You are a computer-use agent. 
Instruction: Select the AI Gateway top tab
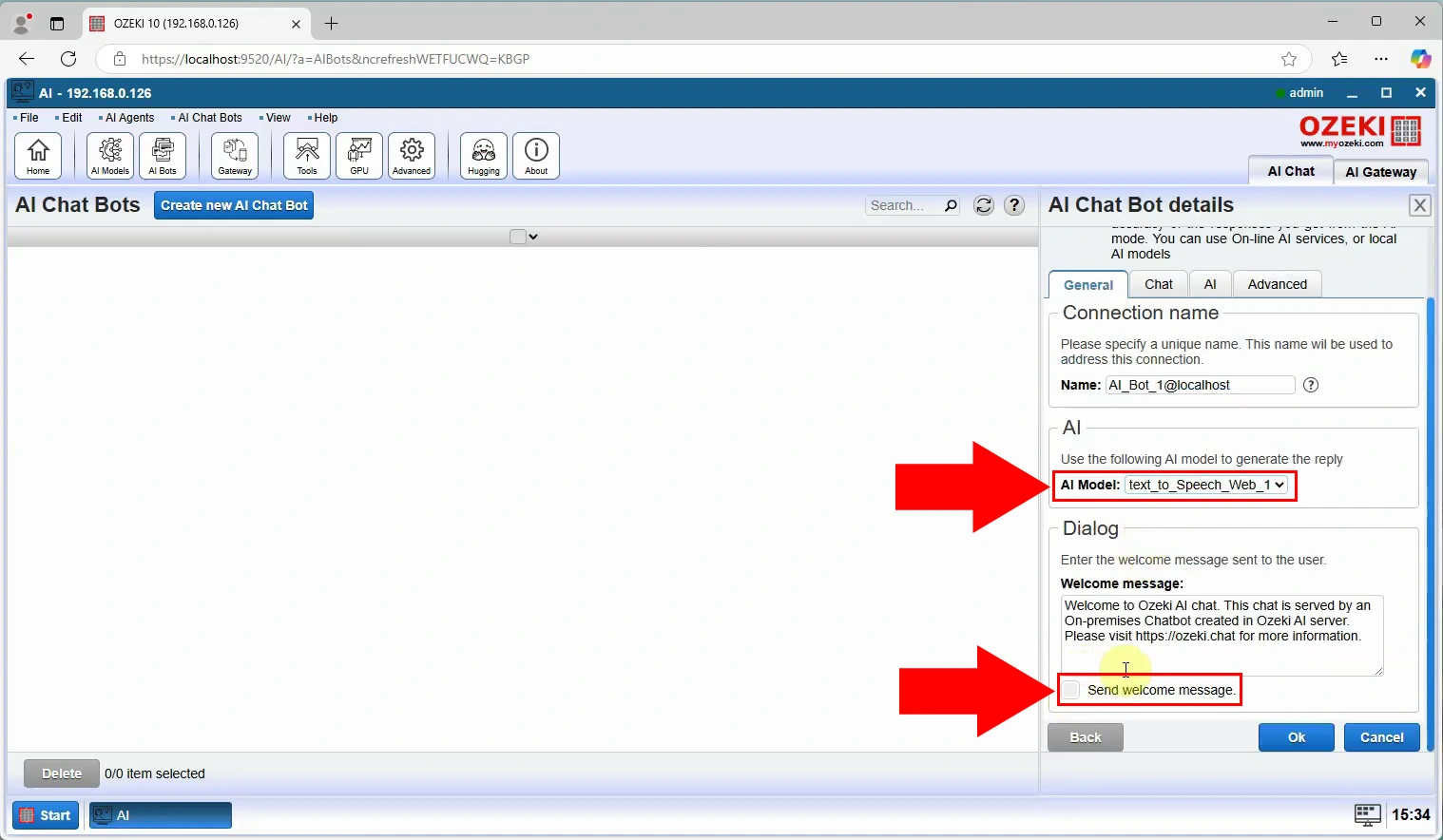(x=1381, y=172)
